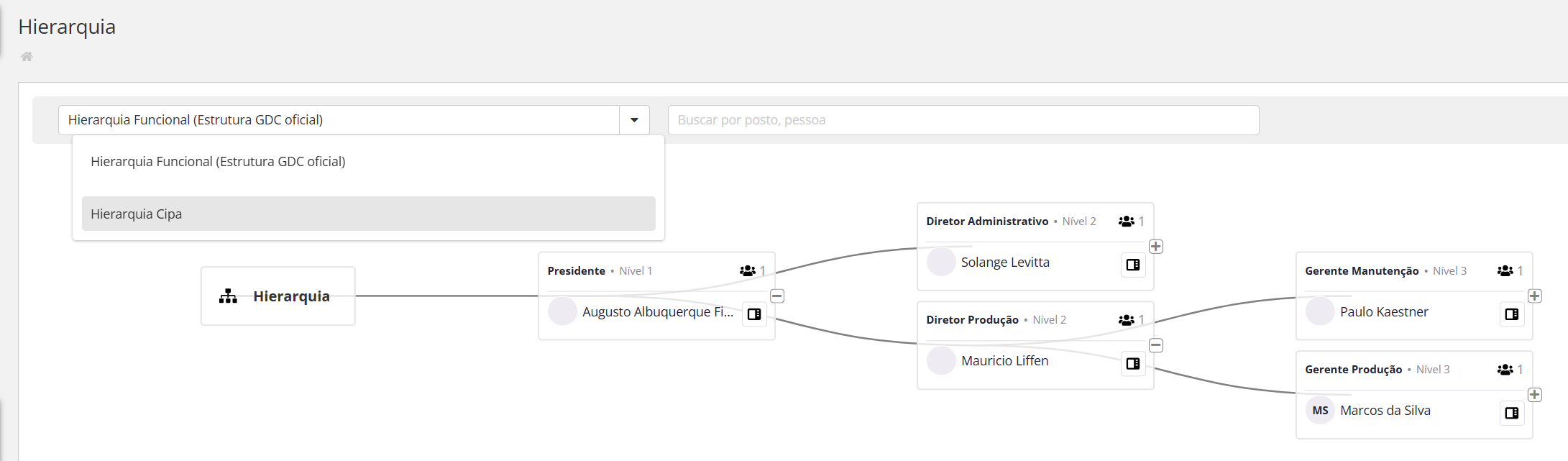Focus the Buscar por posto, pessoa field
Image resolution: width=1568 pixels, height=461 pixels.
[963, 120]
